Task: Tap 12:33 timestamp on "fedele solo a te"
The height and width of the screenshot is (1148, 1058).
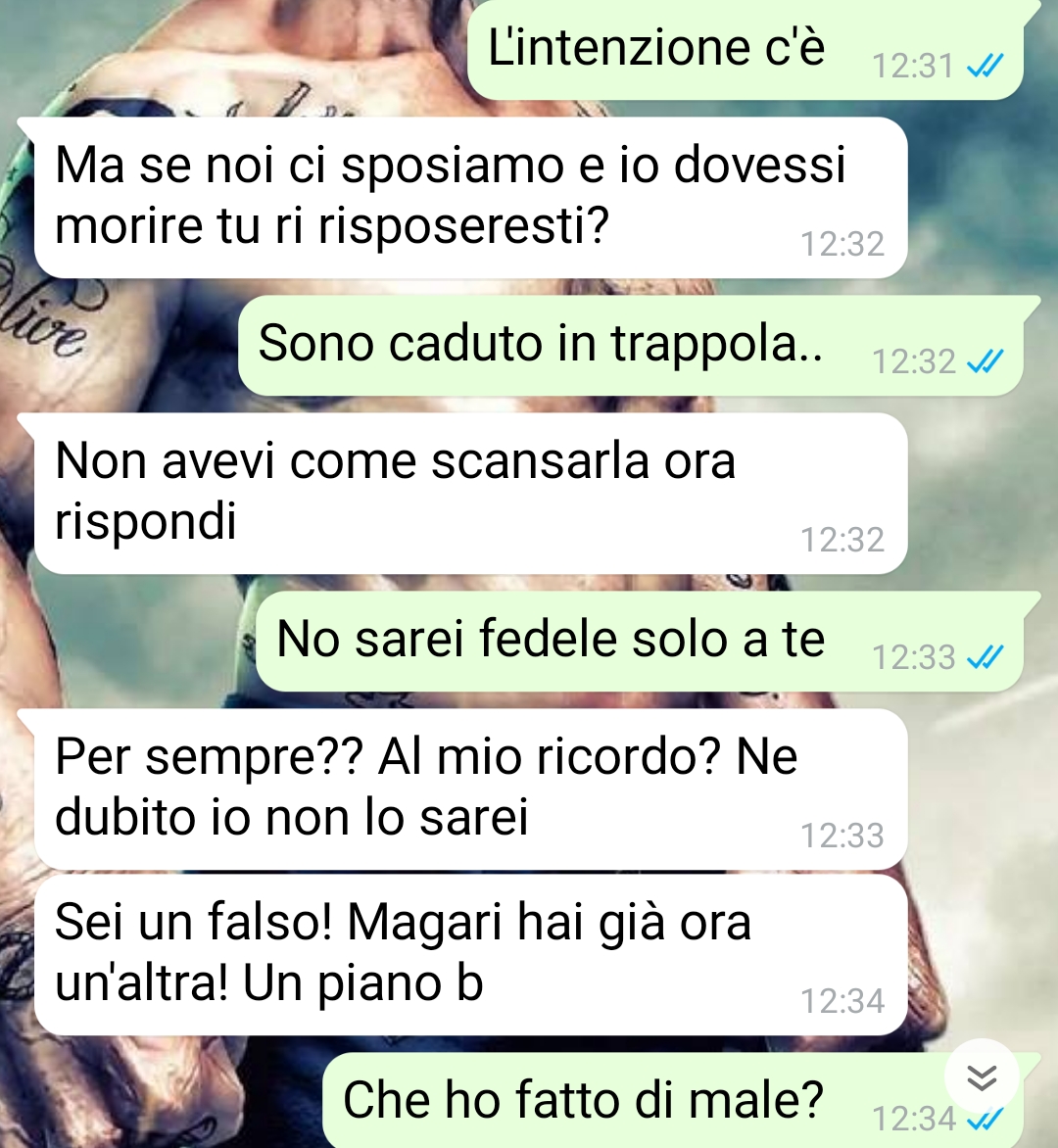Action: pos(913,657)
